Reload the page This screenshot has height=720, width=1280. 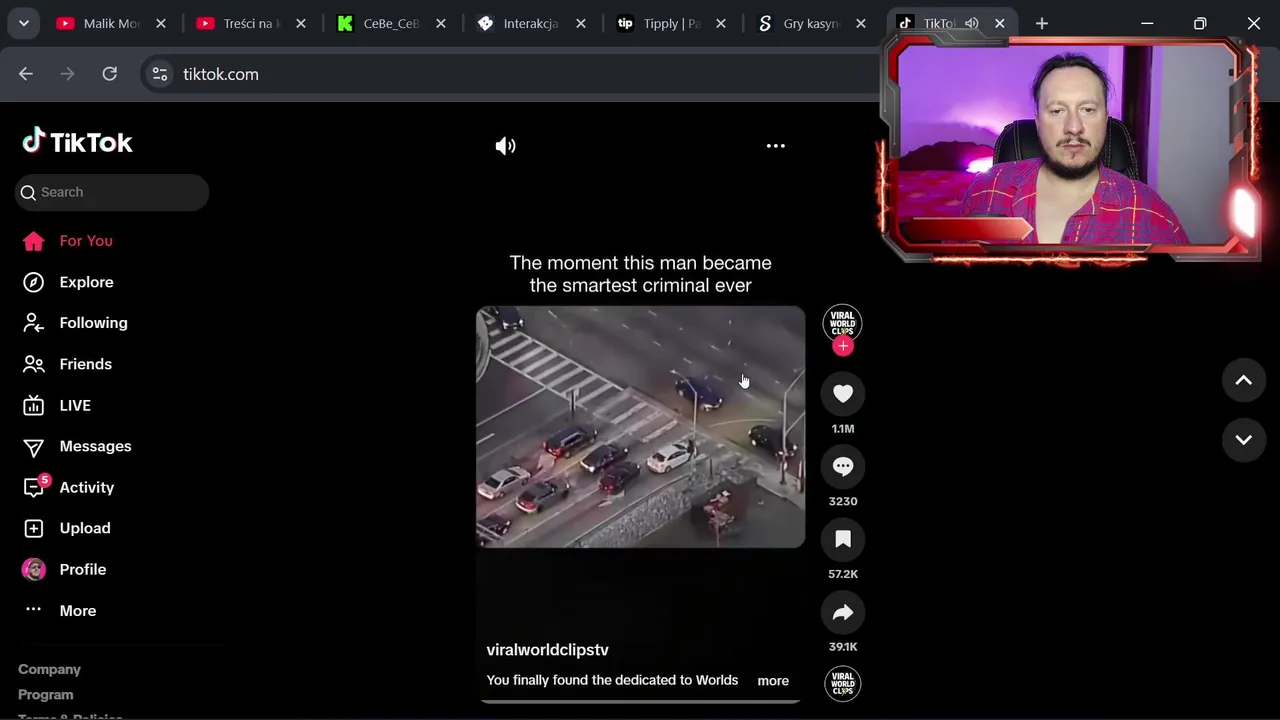click(110, 73)
